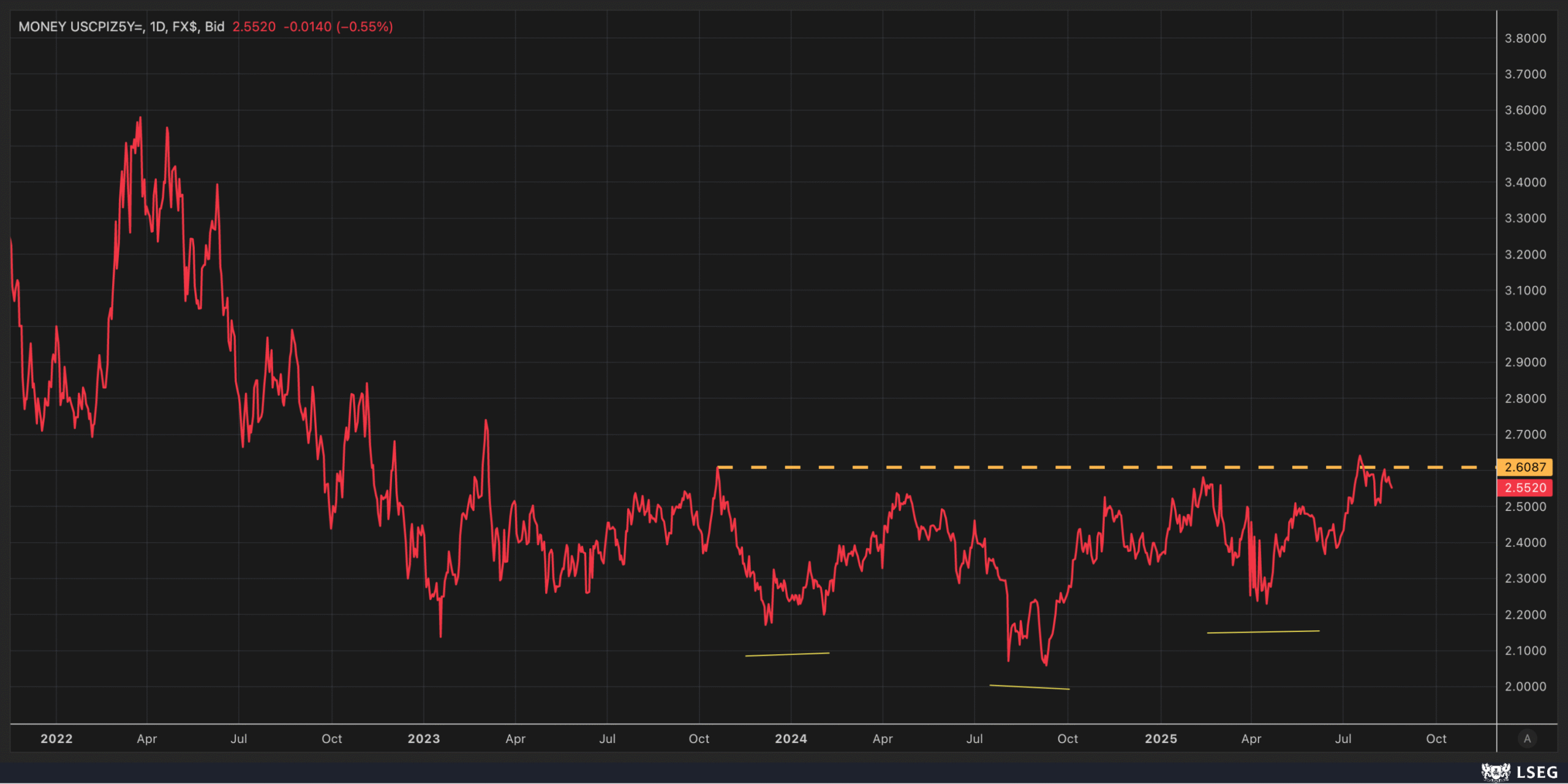
Task: Click the Apr label following 2025
Action: pyautogui.click(x=1251, y=739)
